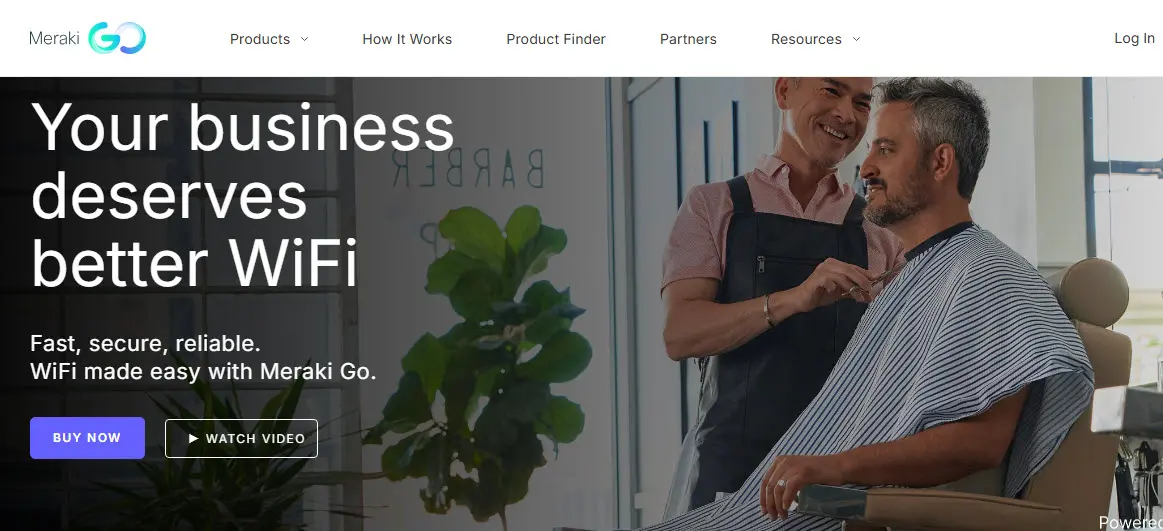
Task: Open the Products menu
Action: 260,39
